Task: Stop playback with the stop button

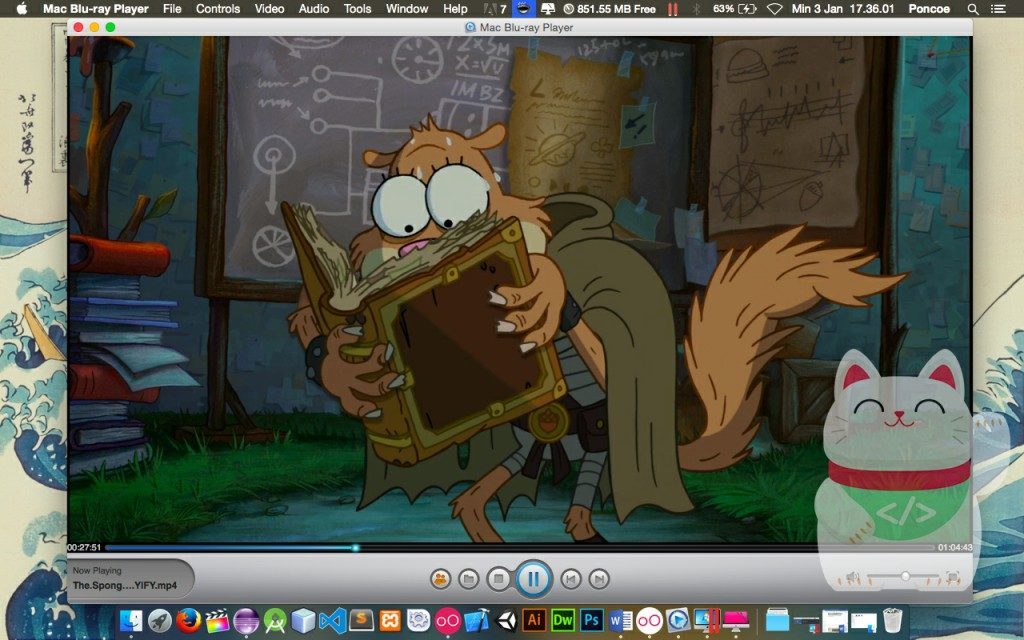Action: (498, 579)
